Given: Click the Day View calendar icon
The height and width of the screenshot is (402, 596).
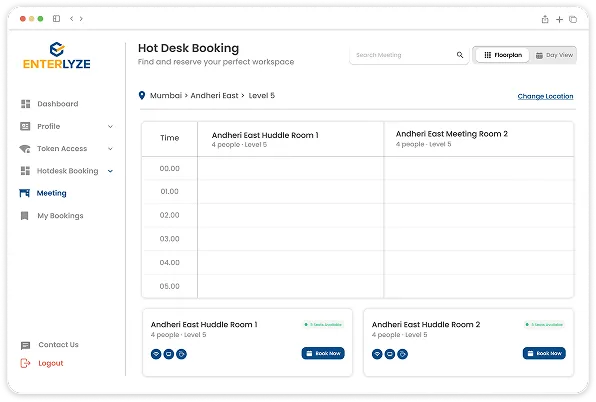Looking at the screenshot, I should click(539, 55).
